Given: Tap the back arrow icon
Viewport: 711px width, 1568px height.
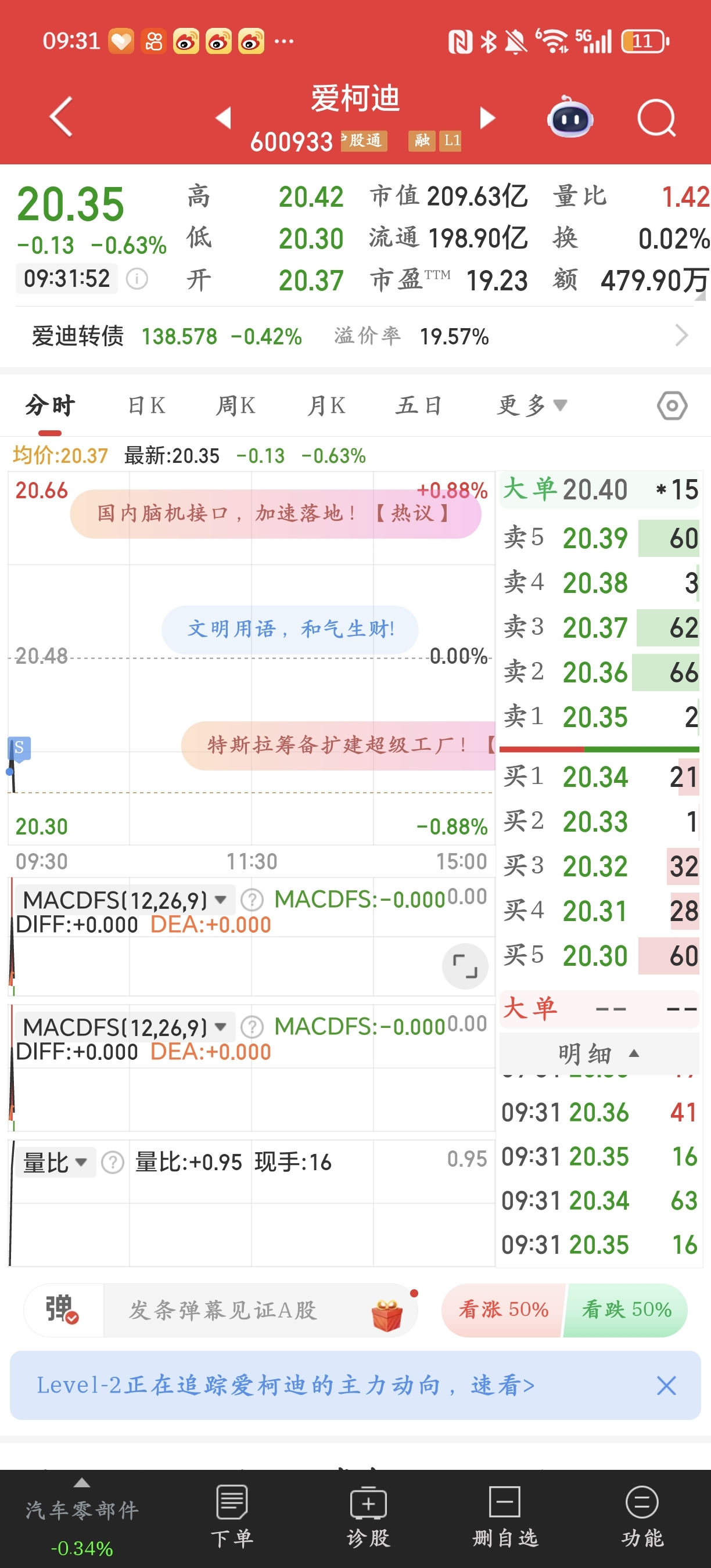Looking at the screenshot, I should 62,116.
